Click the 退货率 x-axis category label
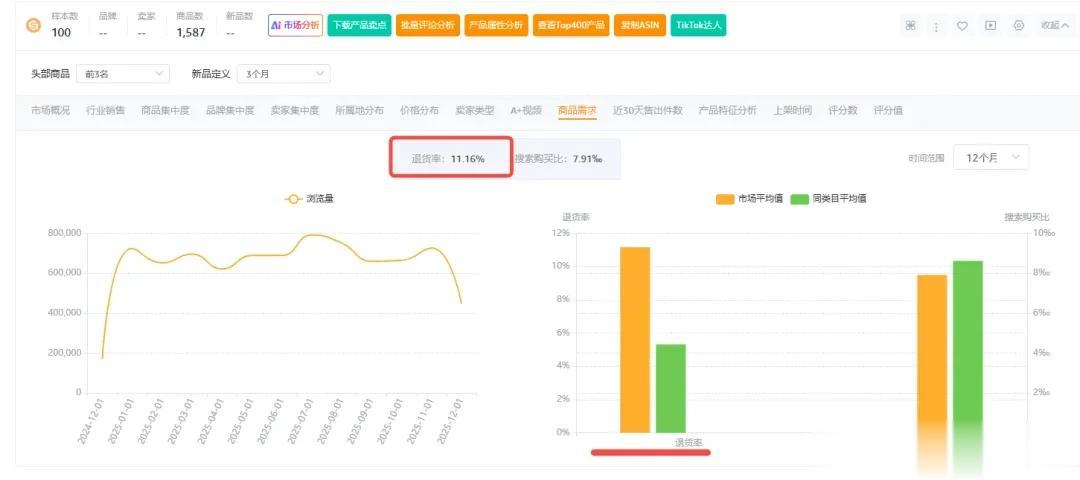The image size is (1080, 480). [x=689, y=442]
